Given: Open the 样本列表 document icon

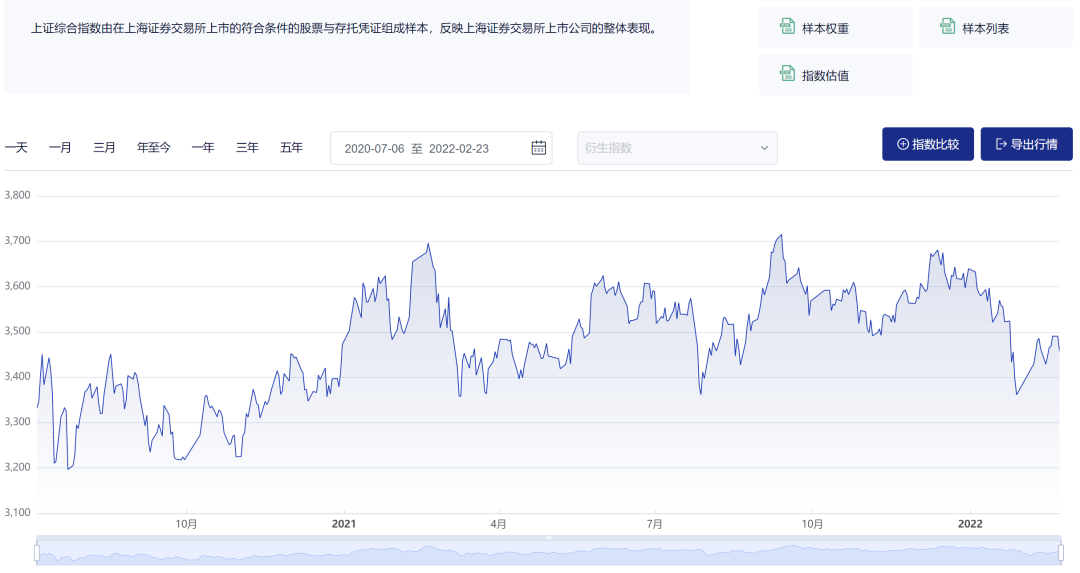Looking at the screenshot, I should [948, 27].
